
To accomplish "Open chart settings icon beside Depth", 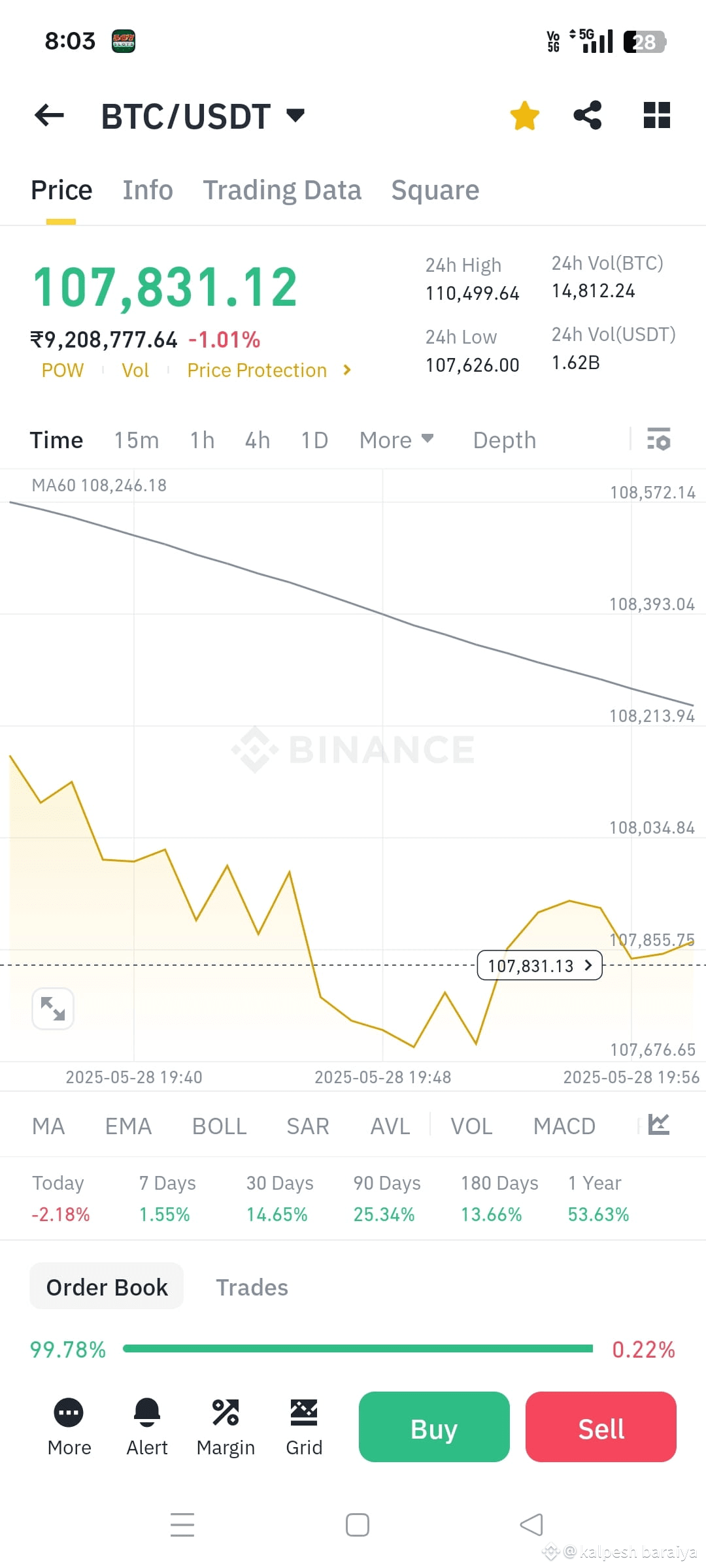I will [x=659, y=439].
